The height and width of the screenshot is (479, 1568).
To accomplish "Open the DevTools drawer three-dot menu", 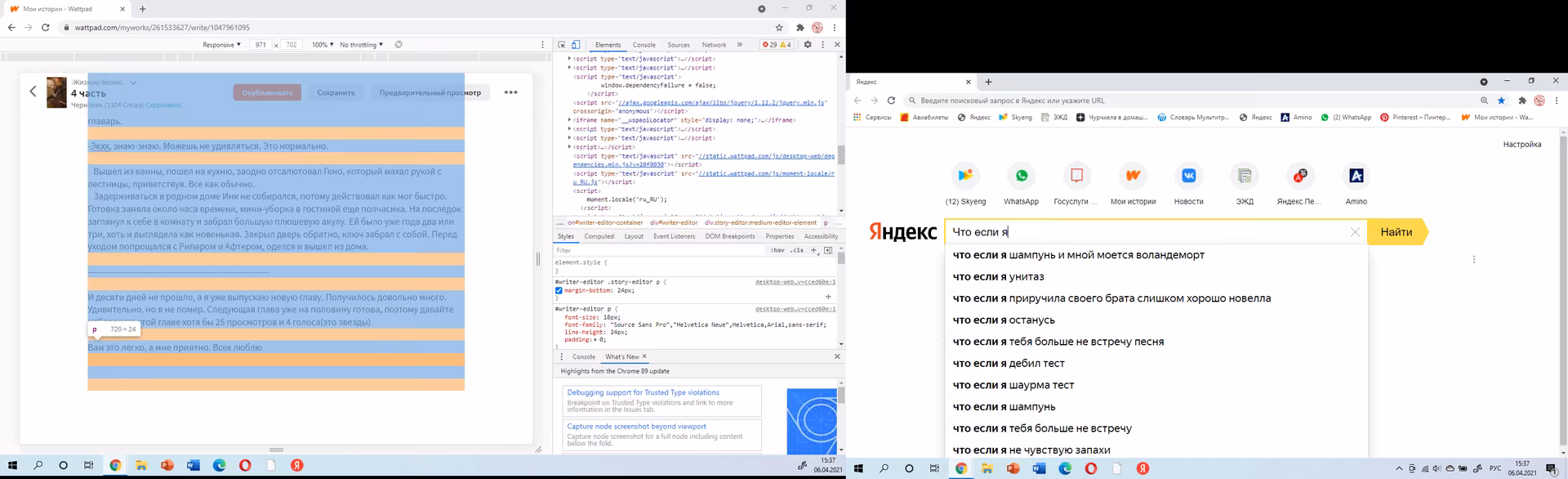I will click(562, 356).
